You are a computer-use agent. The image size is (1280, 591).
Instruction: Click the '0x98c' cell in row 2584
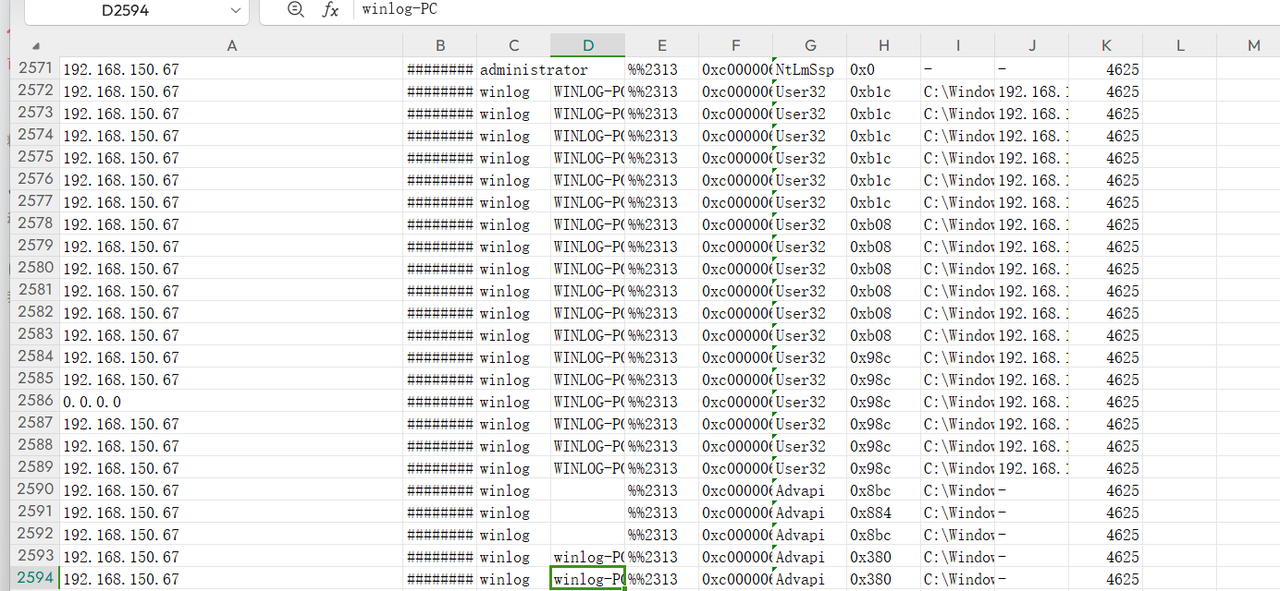tap(884, 358)
